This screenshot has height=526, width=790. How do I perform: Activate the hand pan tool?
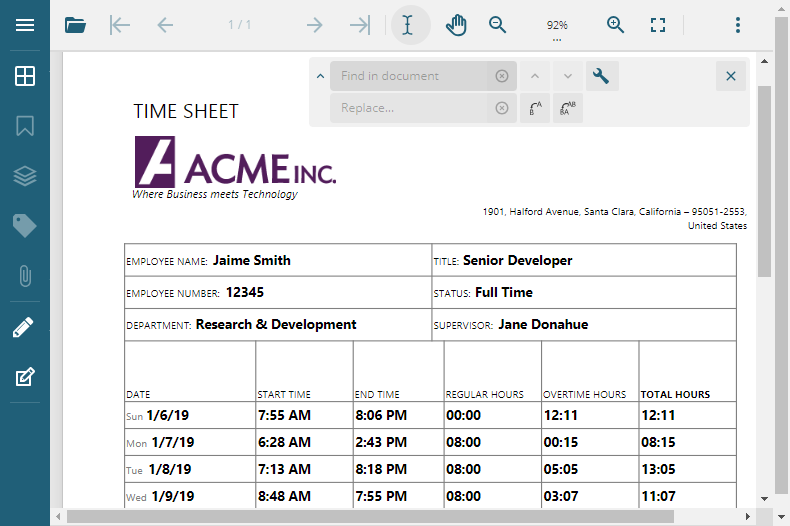456,25
